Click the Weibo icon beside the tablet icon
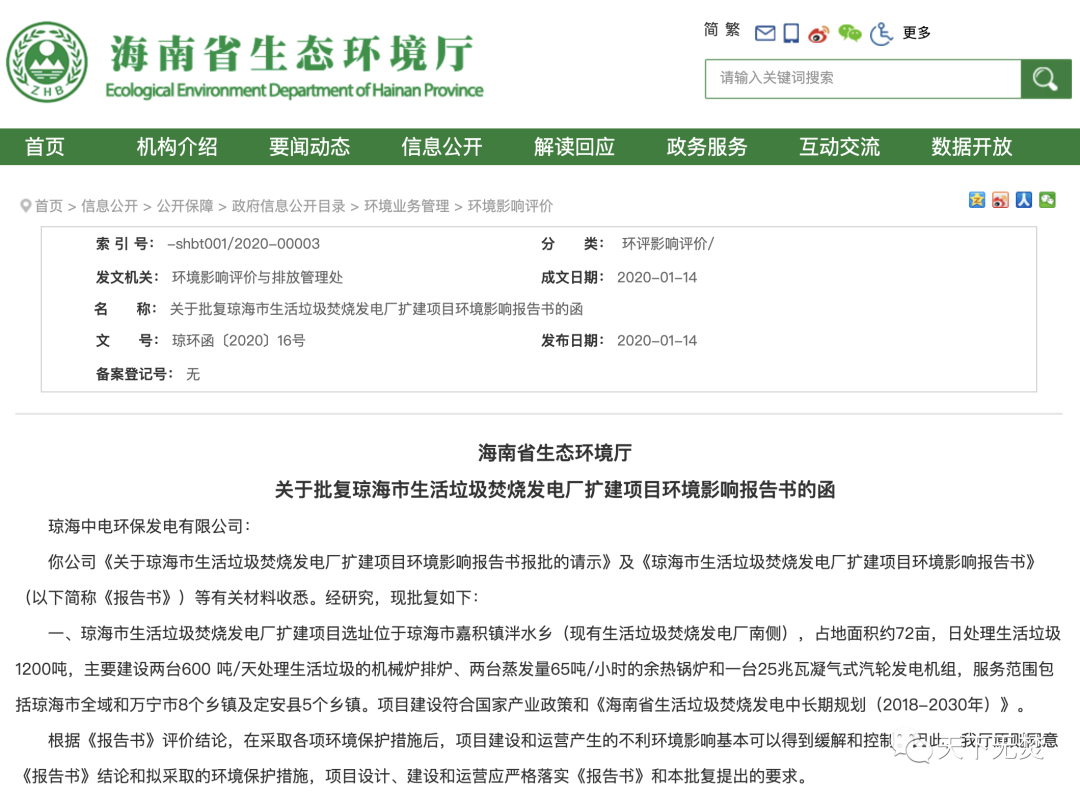1080x795 pixels. point(819,33)
